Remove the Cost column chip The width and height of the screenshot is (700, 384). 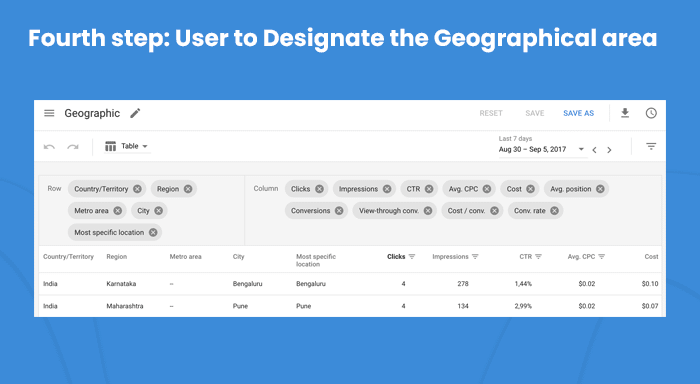[x=530, y=189]
